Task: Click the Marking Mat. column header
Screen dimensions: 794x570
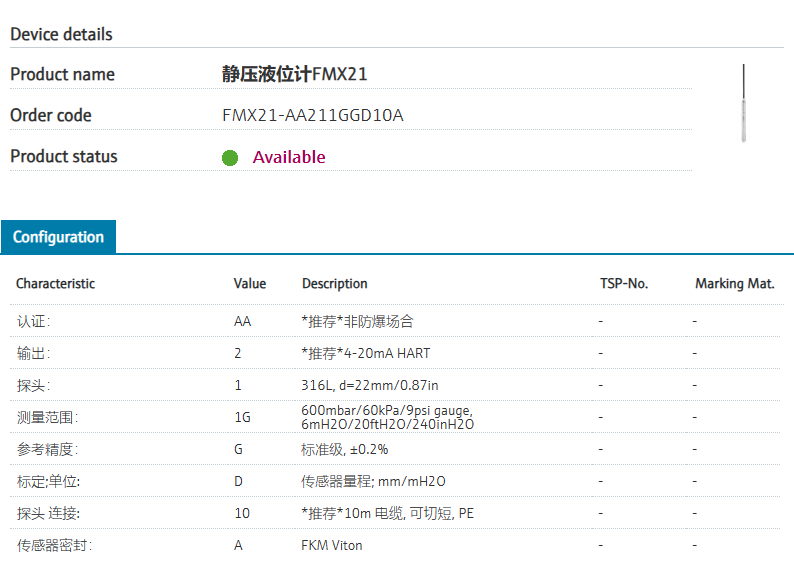Action: pyautogui.click(x=735, y=283)
